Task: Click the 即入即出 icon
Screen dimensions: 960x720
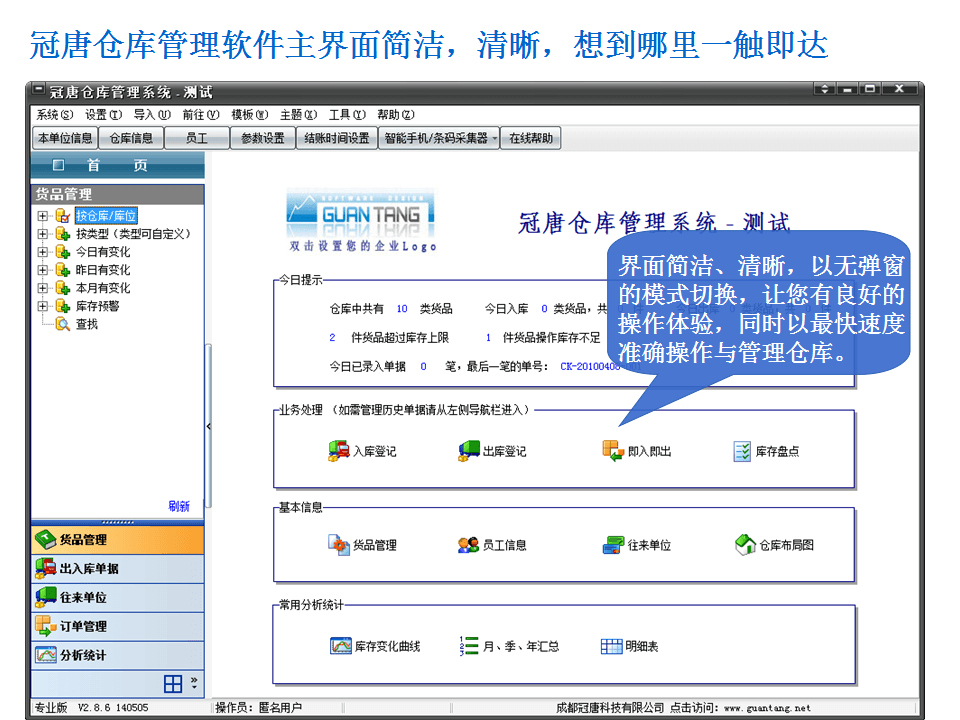Action: tap(613, 451)
